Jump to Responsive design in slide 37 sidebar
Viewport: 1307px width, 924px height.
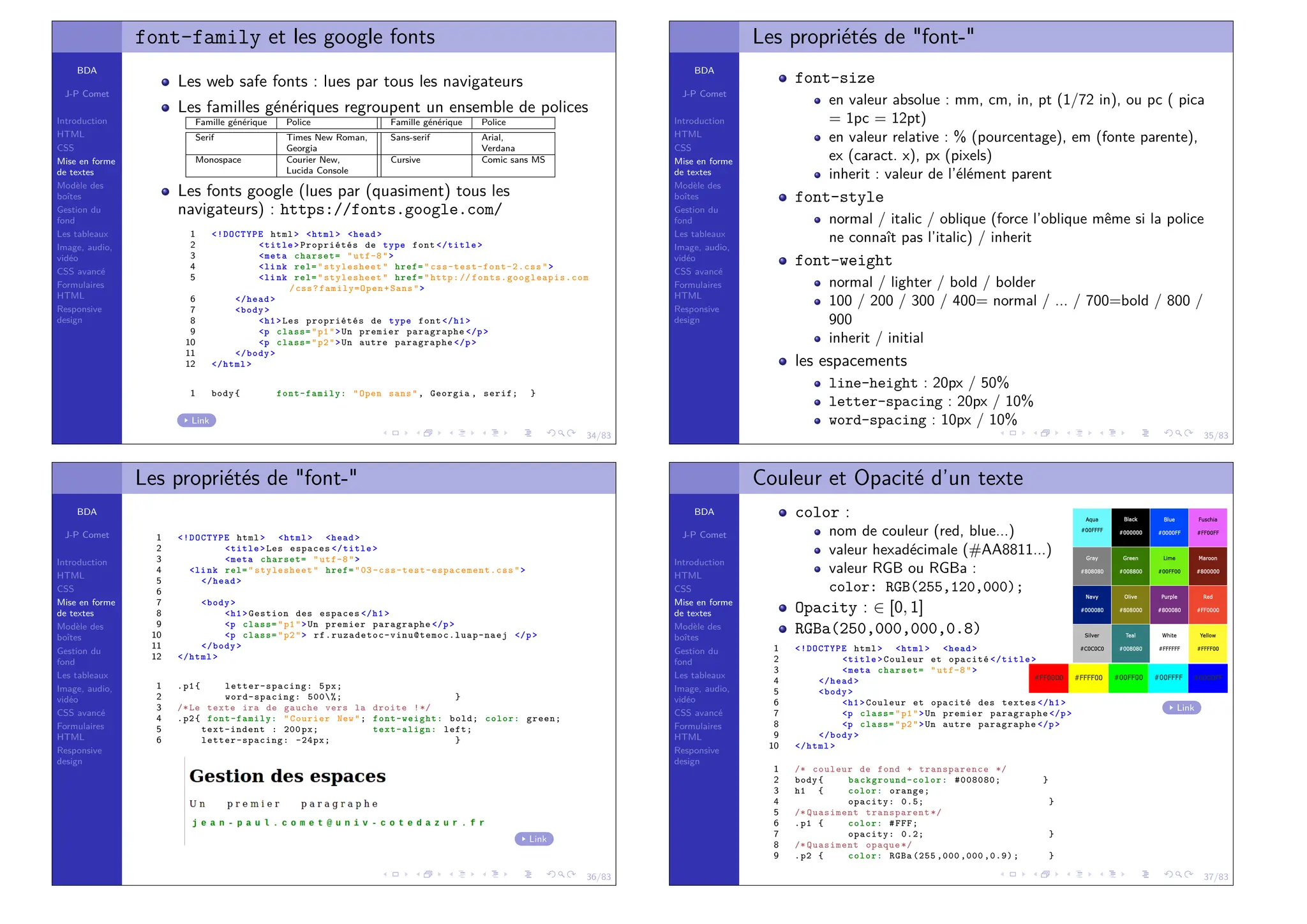pos(696,756)
